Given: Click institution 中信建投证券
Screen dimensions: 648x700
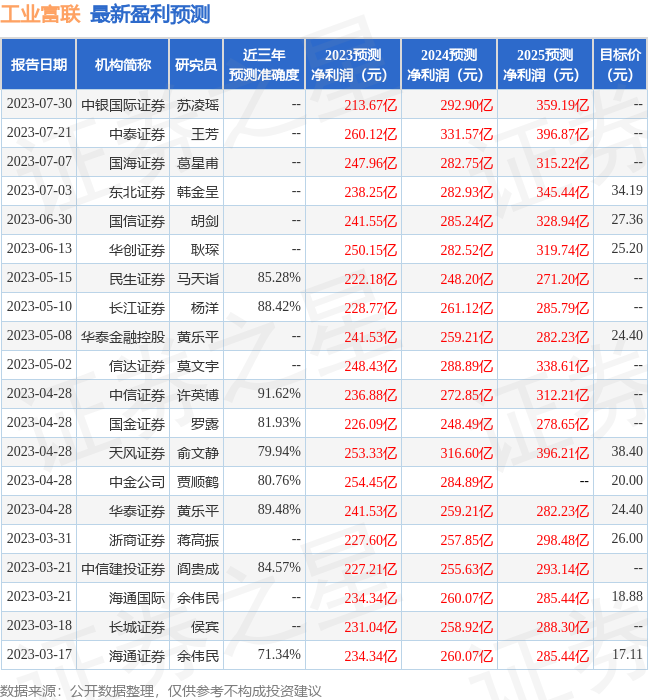Looking at the screenshot, I should [x=123, y=569].
